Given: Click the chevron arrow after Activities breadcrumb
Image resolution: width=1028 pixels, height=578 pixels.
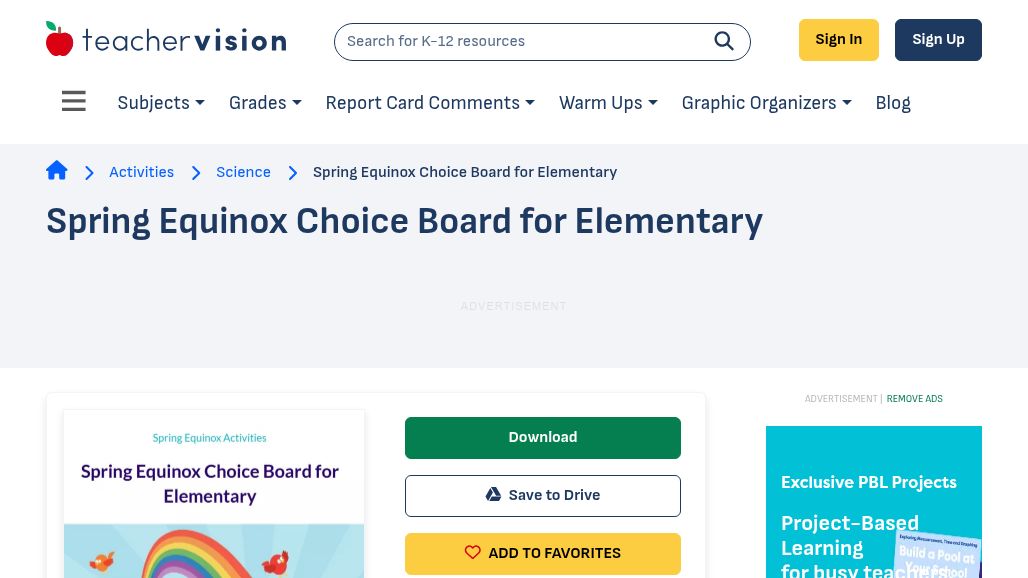Looking at the screenshot, I should [x=196, y=172].
